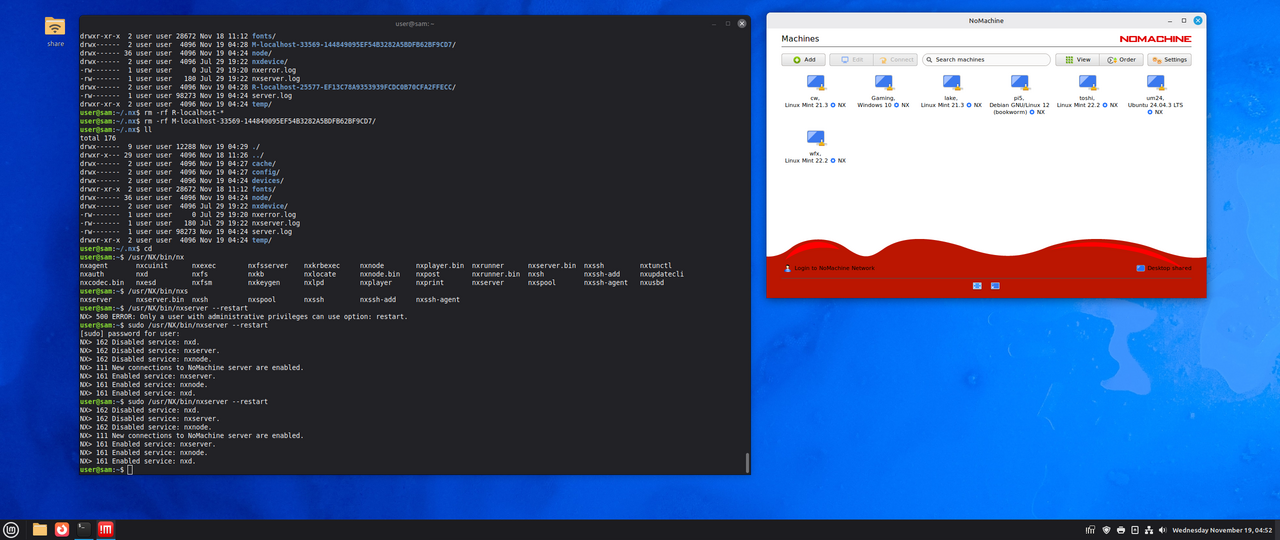Click the NoMachine icon in the taskbar

106,529
